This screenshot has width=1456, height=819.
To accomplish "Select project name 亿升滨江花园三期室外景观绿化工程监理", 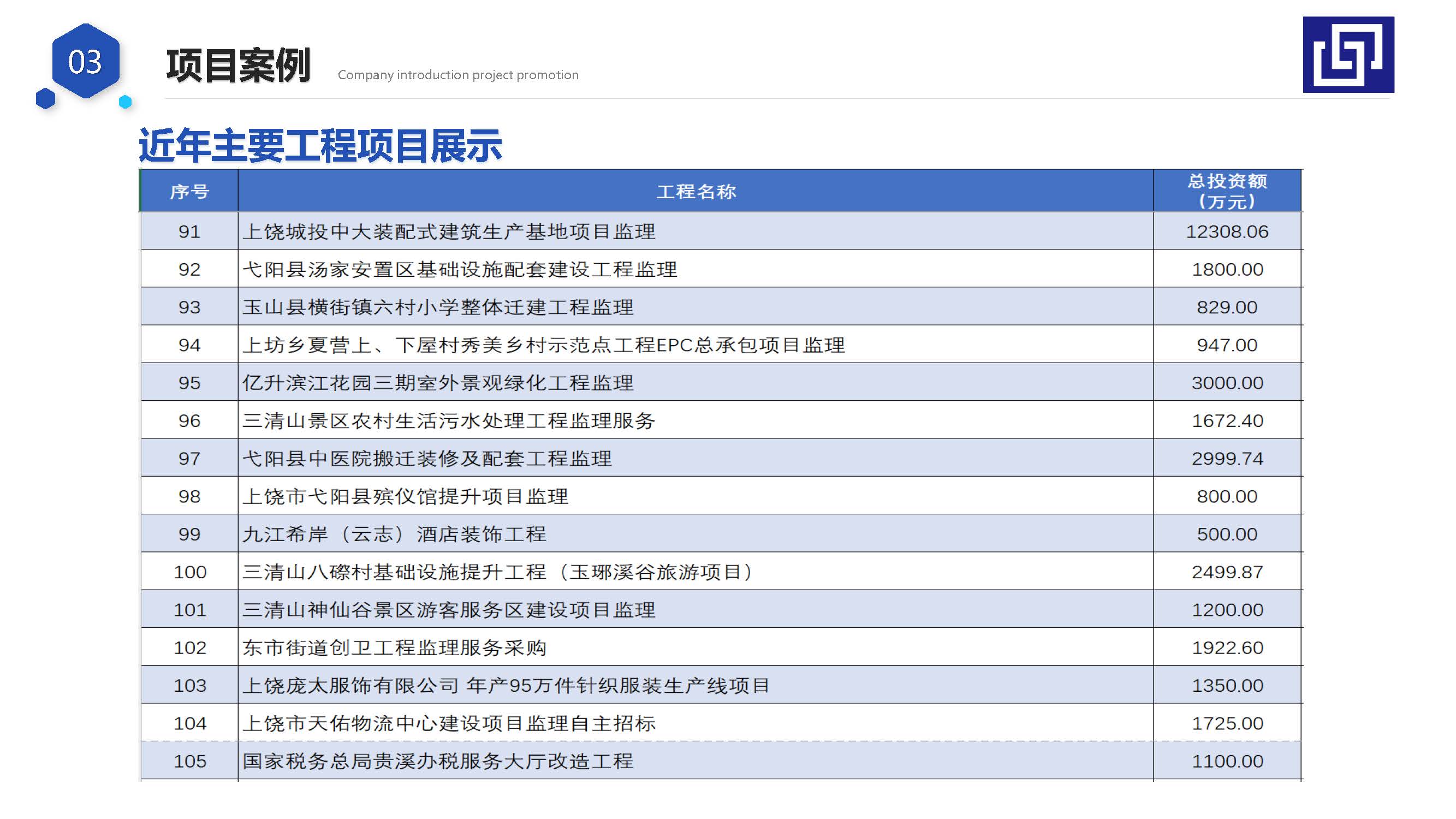I will tap(438, 383).
